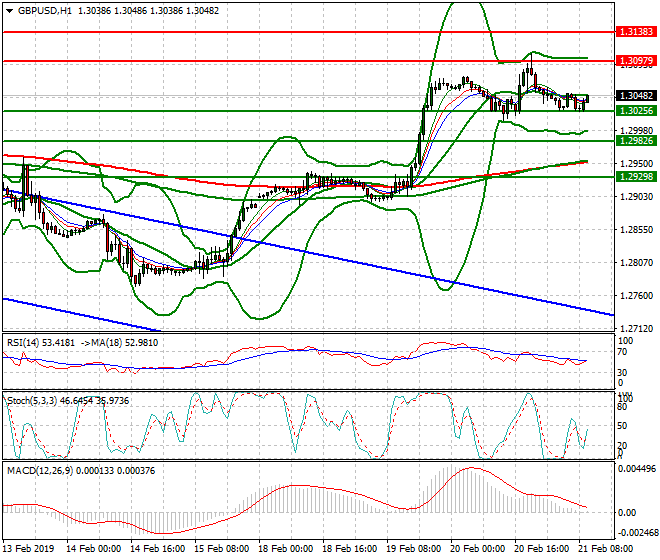Select the GBPUSD,H1 chart title text
Image resolution: width=660 pixels, height=560 pixels.
45,11
